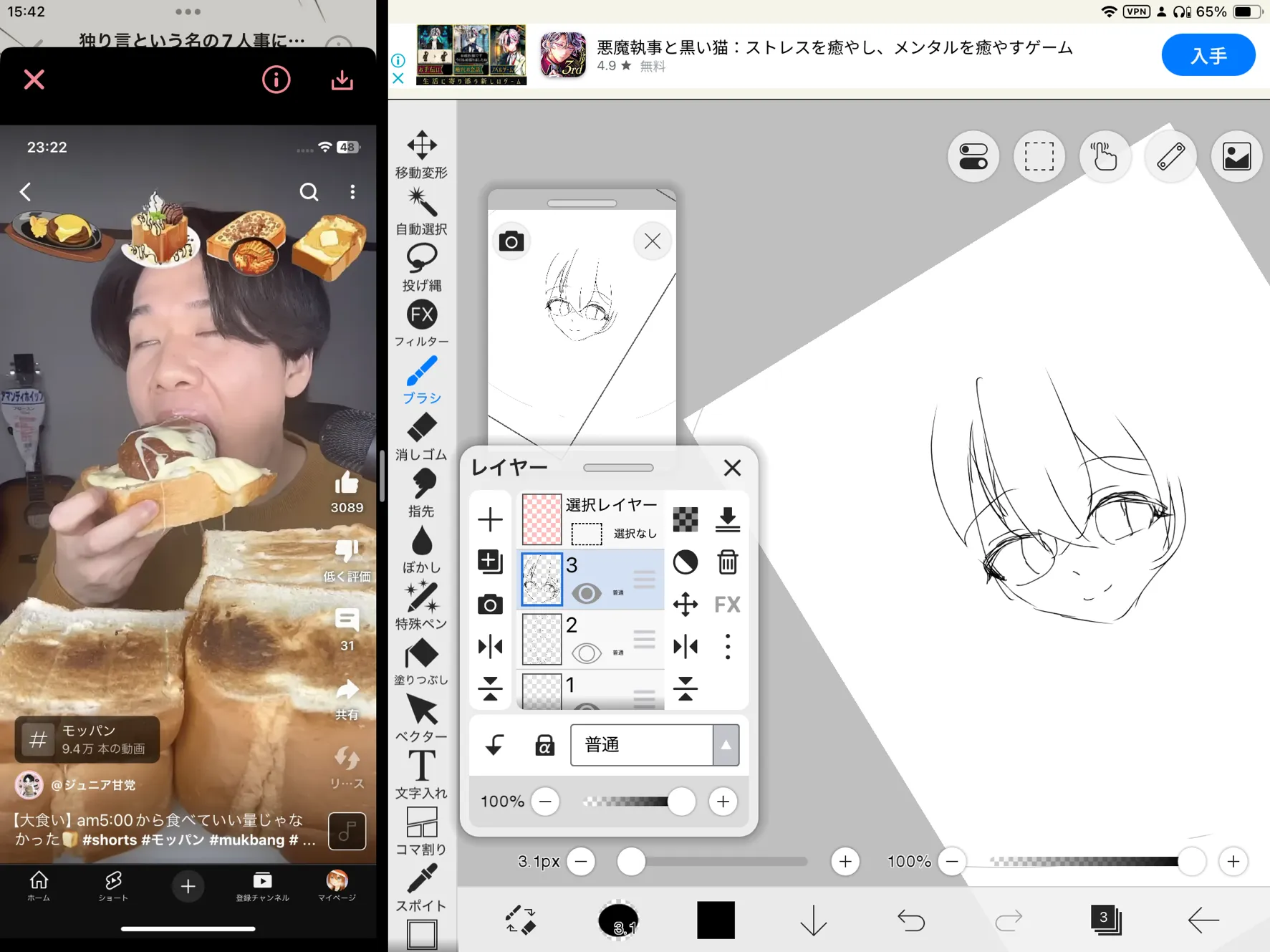Delete layer with the trash icon
This screenshot has width=1270, height=952.
click(x=728, y=562)
